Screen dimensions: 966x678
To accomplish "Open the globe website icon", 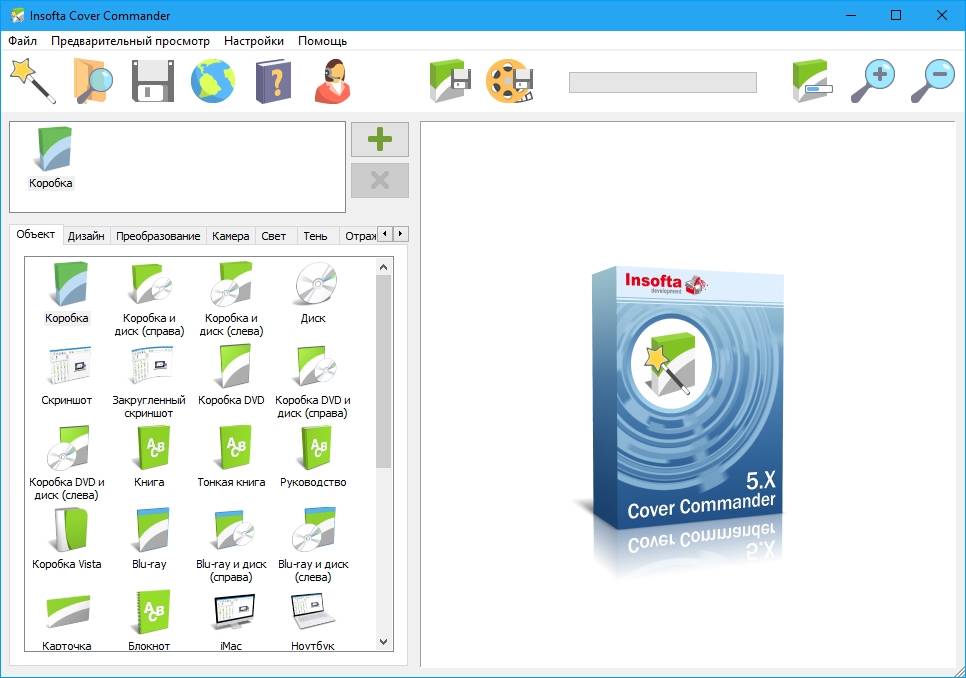I will click(213, 81).
